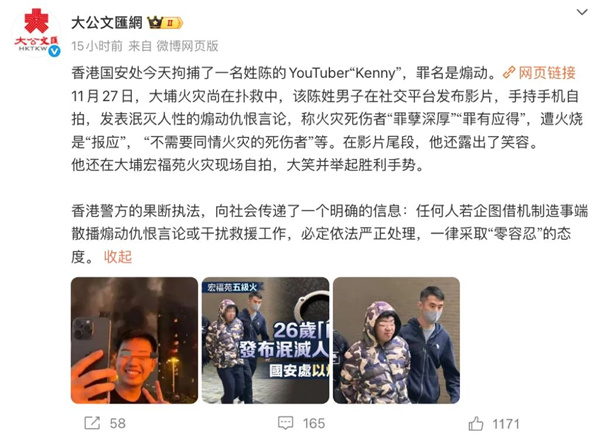Click the comment bubble icon
Viewport: 600px width, 441px height.
[285, 423]
